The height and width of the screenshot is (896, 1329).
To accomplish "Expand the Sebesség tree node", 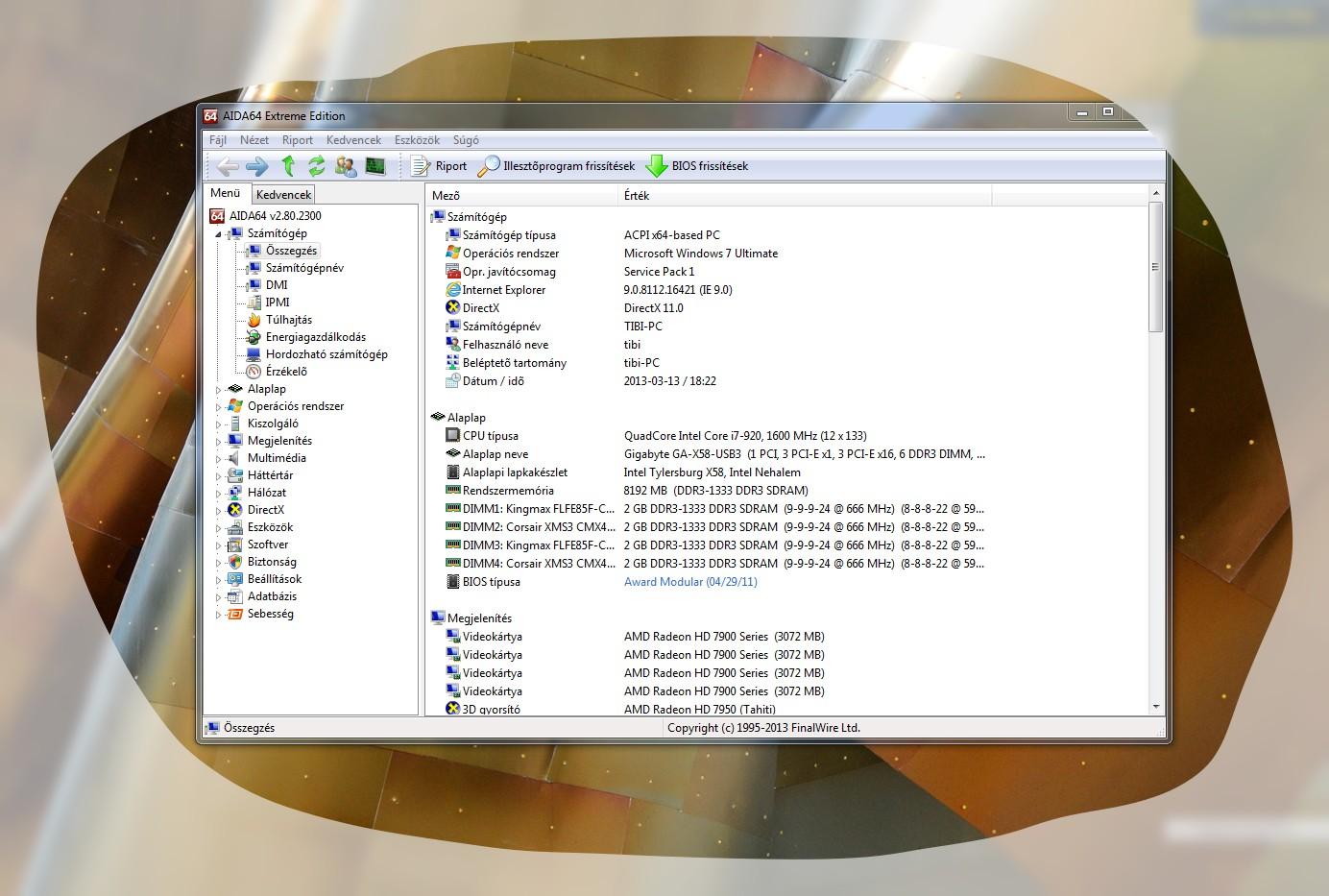I will pos(218,615).
